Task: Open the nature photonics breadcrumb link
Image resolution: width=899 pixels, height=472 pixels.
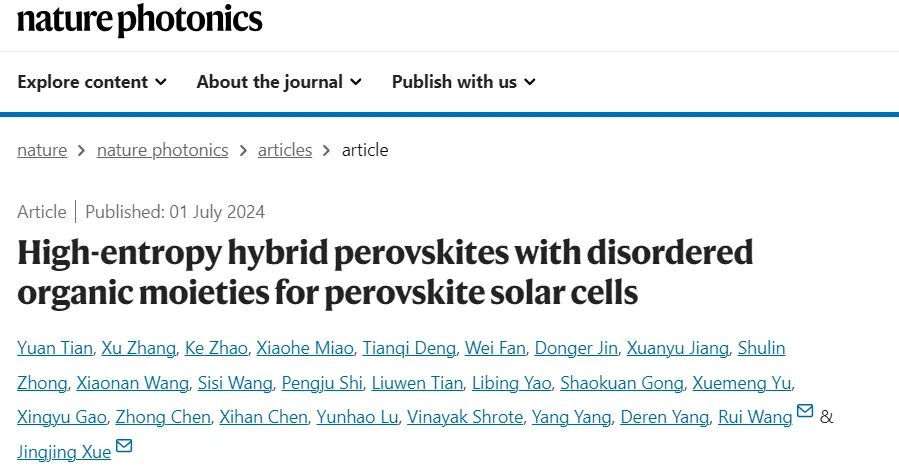Action: point(162,150)
